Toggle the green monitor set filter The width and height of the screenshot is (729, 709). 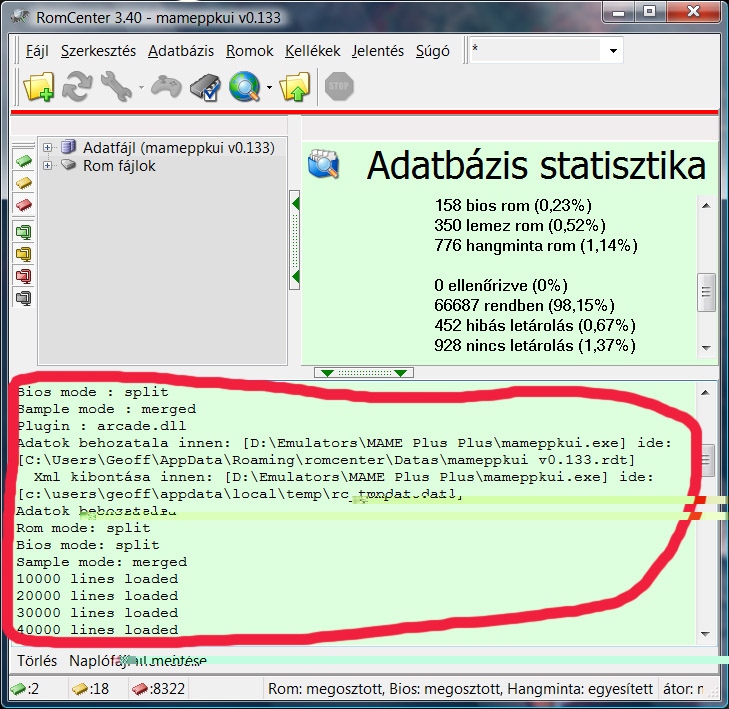tap(24, 232)
